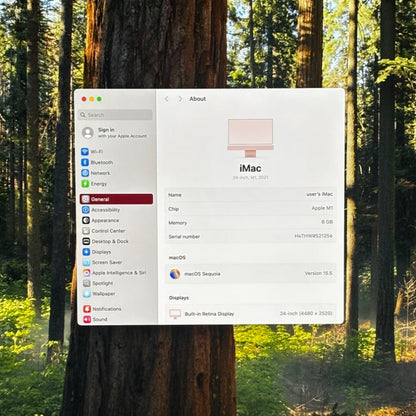
Task: Select the Notifications sidebar item
Action: [102, 309]
